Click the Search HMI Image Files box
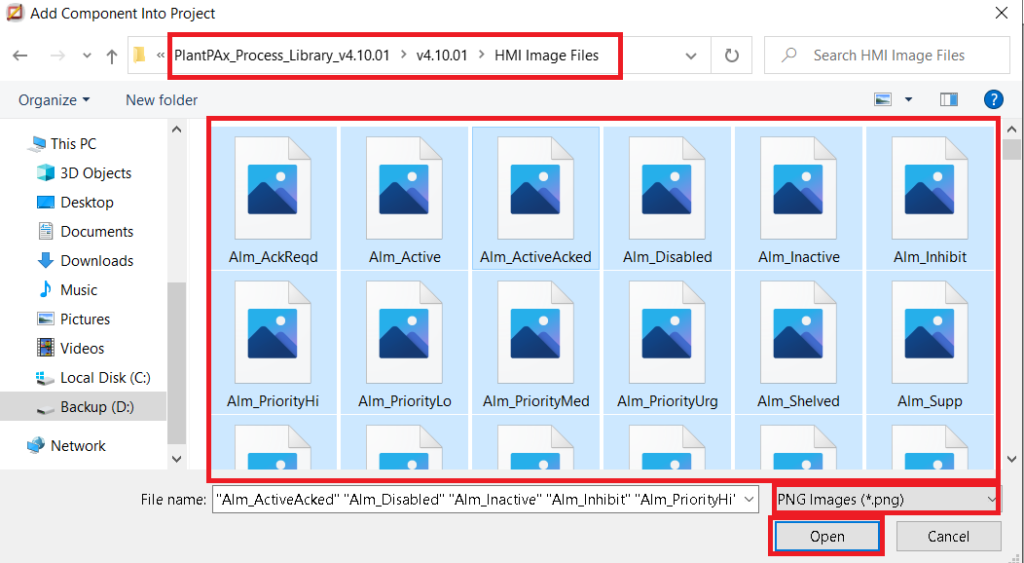The image size is (1024, 563). point(887,56)
